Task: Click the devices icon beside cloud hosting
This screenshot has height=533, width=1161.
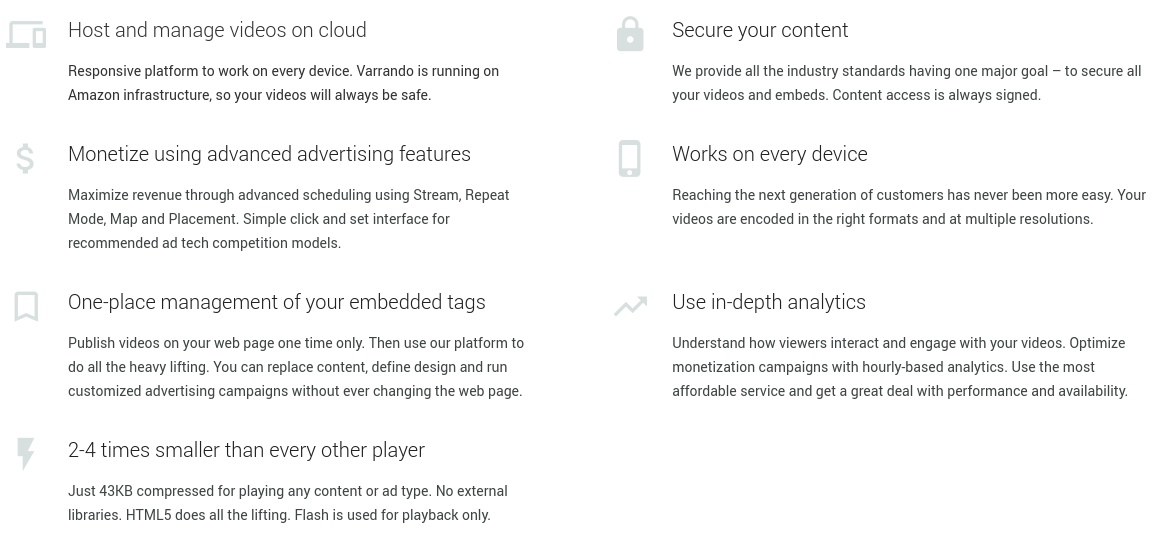Action: (x=26, y=35)
